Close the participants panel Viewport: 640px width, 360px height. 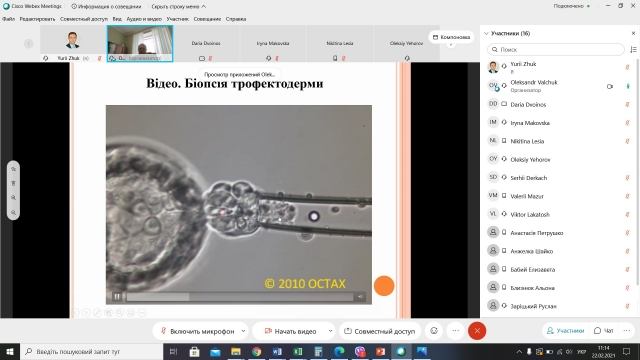click(633, 33)
